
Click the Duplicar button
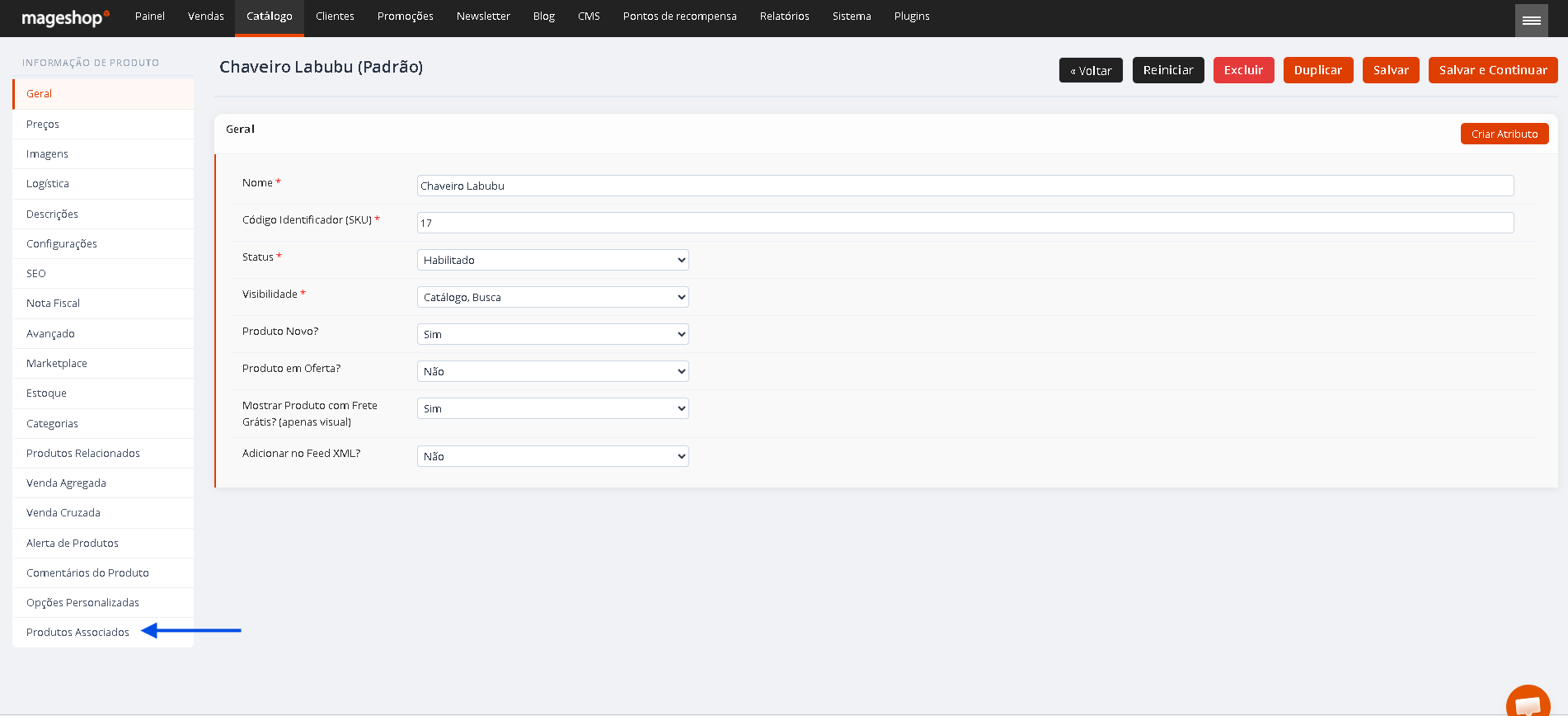[x=1318, y=70]
